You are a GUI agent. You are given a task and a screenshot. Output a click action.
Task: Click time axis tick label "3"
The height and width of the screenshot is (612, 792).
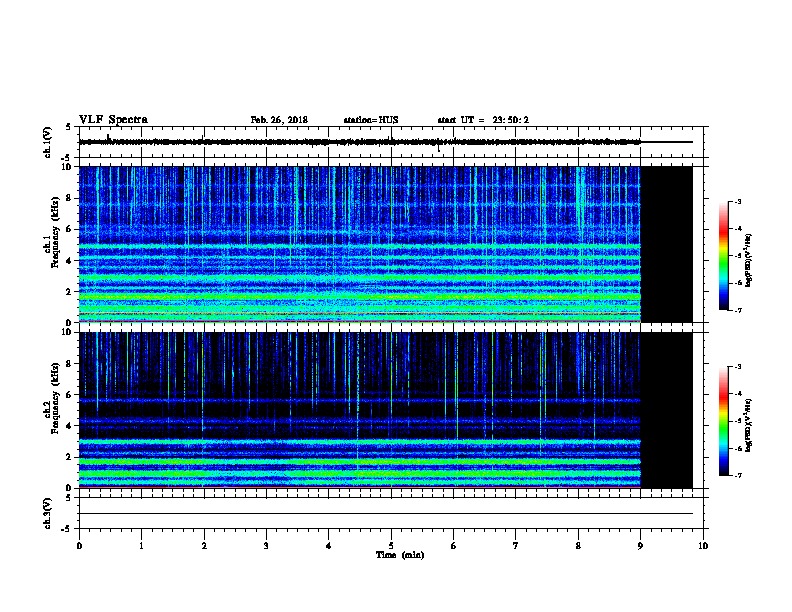tap(266, 546)
